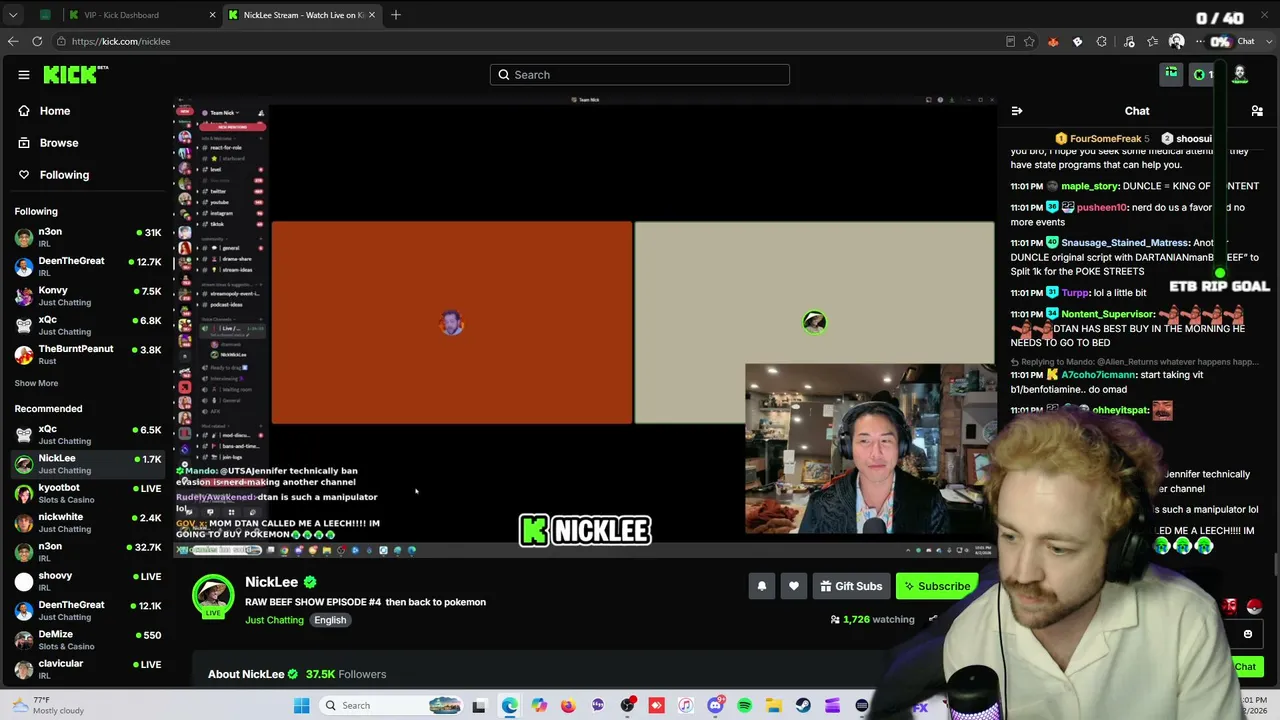1280x720 pixels.
Task: Click the weather widget in the taskbar
Action: [46, 706]
